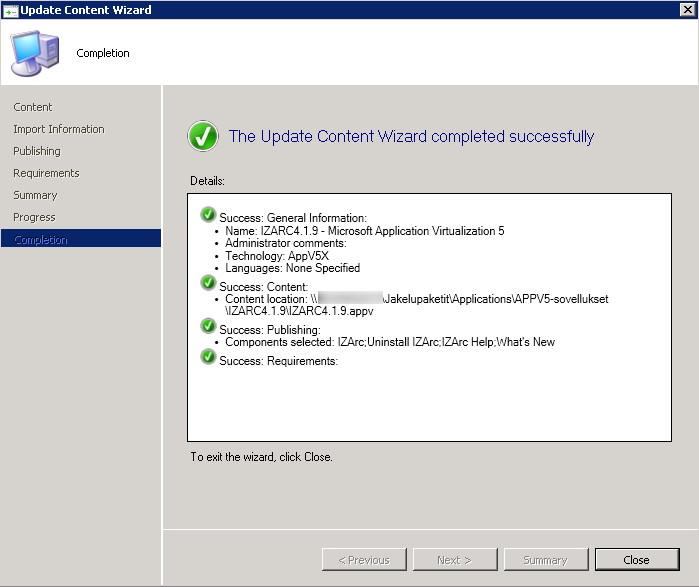Click the Components selected line
Screen dimensions: 699x587
point(390,342)
